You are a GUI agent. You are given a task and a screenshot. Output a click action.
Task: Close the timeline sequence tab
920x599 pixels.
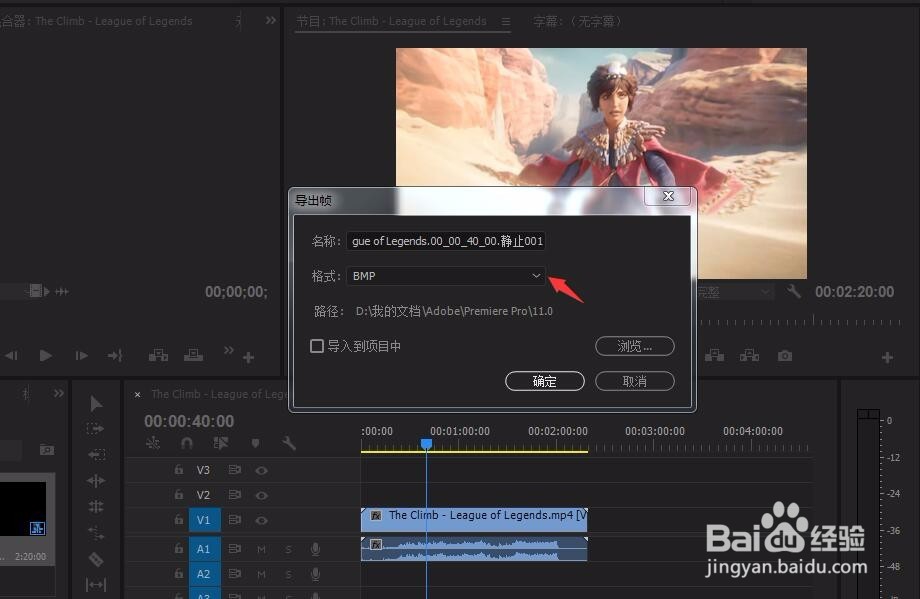[x=137, y=395]
